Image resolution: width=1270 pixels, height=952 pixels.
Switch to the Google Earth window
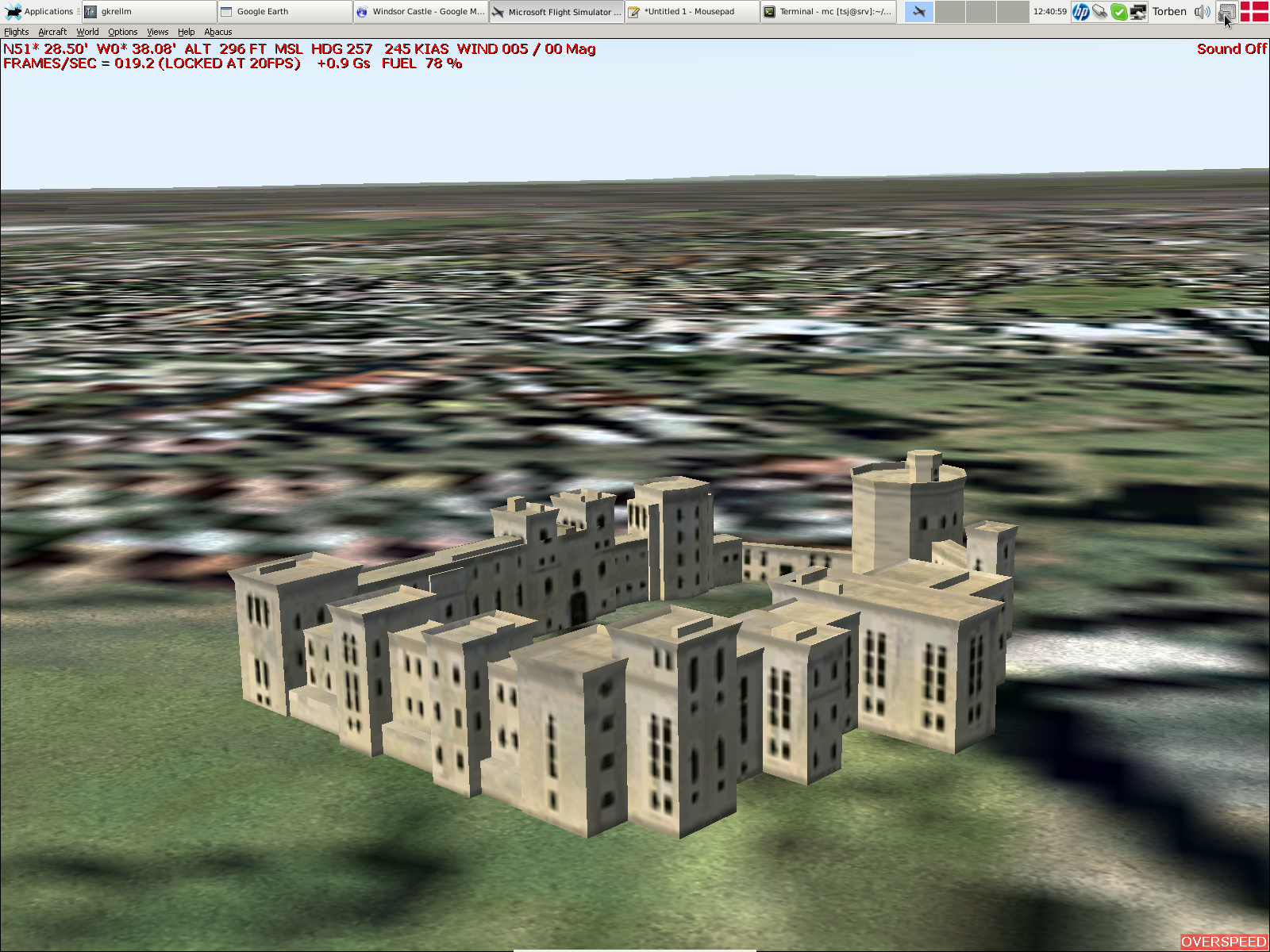285,11
